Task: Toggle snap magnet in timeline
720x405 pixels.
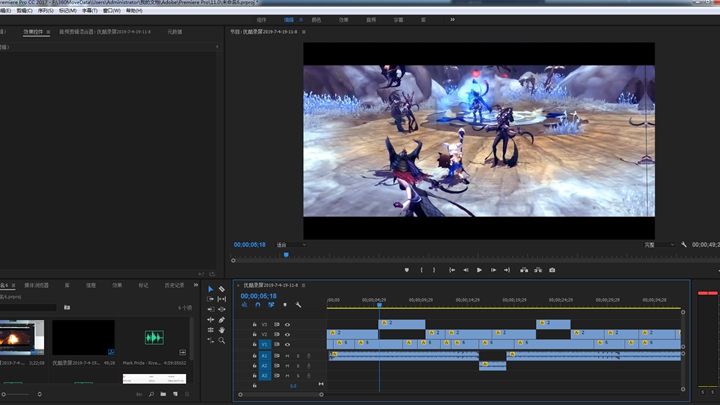Action: (258, 305)
